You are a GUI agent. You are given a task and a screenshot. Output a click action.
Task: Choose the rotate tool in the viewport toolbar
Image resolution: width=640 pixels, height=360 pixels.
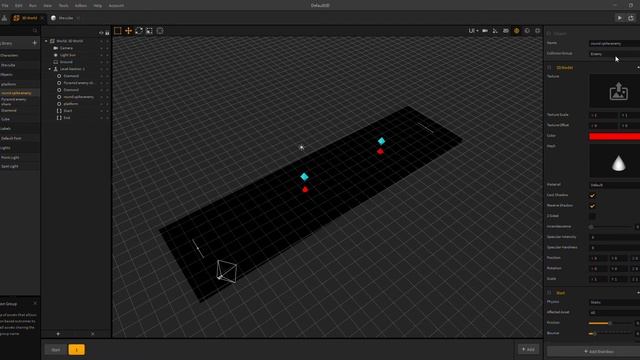click(x=139, y=31)
